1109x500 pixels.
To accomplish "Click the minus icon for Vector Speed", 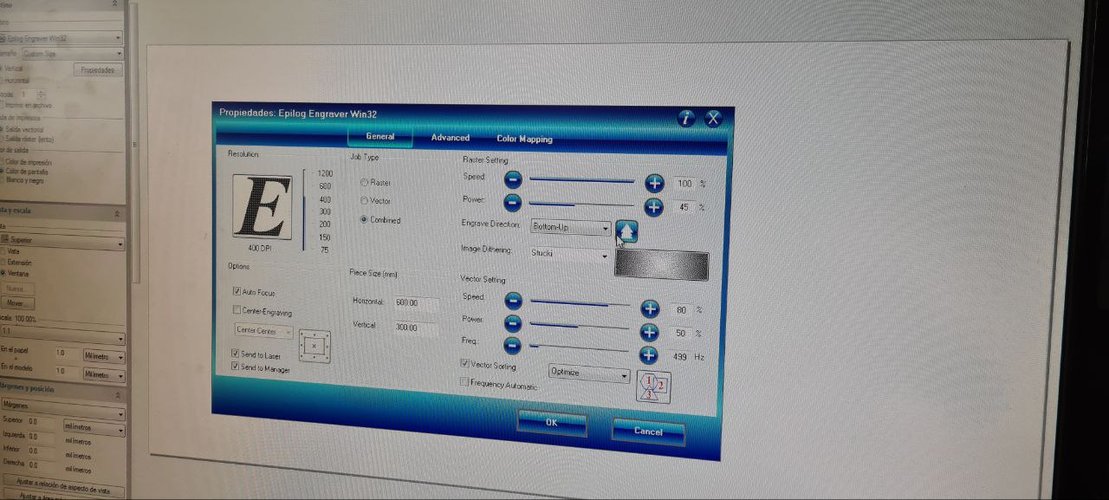I will tap(513, 301).
